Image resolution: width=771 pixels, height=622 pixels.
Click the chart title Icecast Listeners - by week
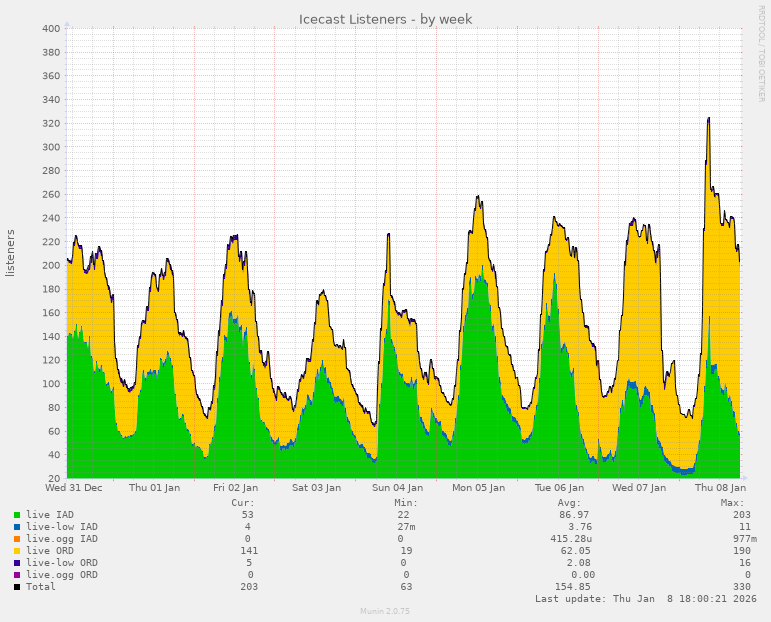pyautogui.click(x=385, y=19)
